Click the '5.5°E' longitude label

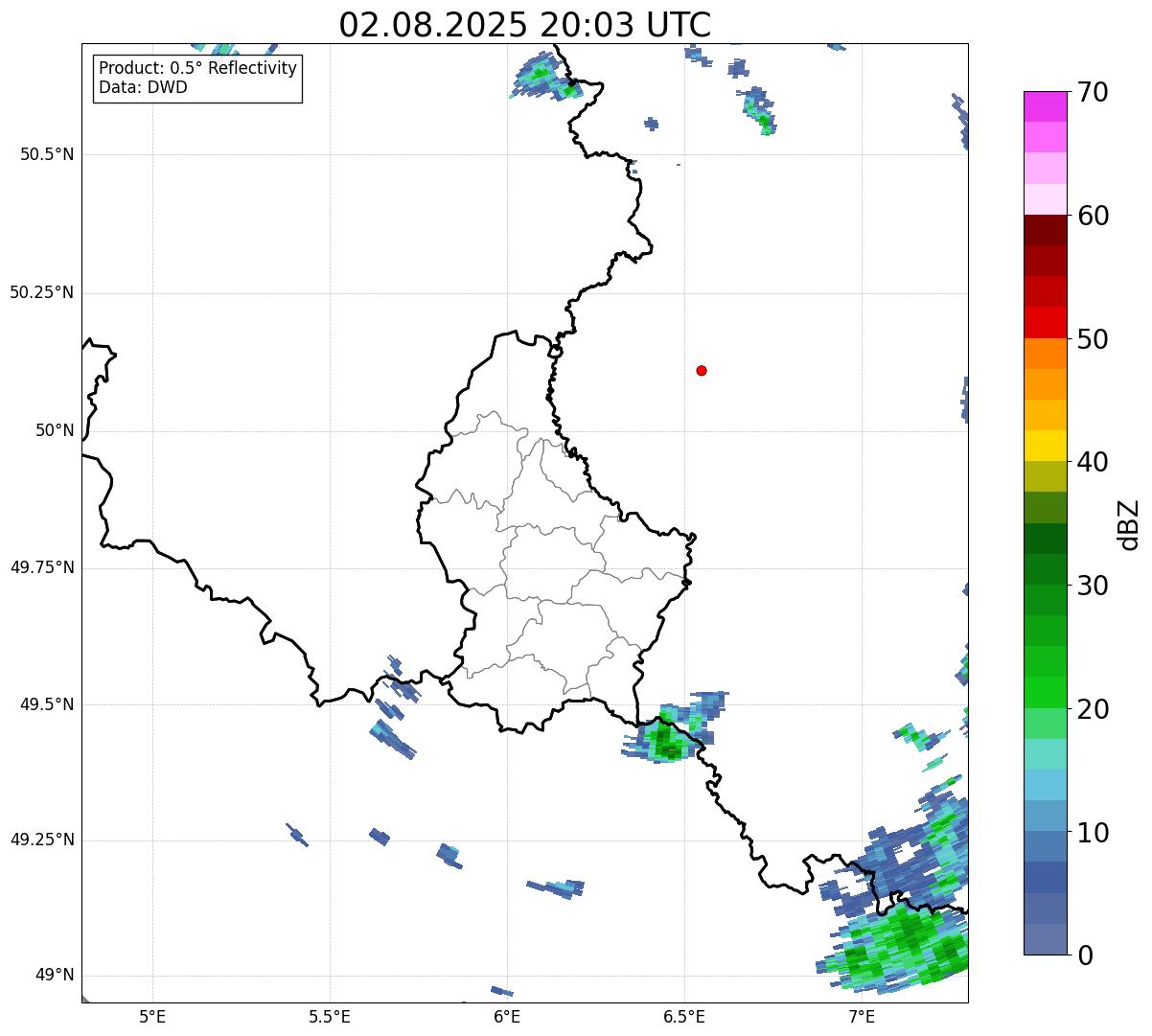pyautogui.click(x=330, y=1016)
